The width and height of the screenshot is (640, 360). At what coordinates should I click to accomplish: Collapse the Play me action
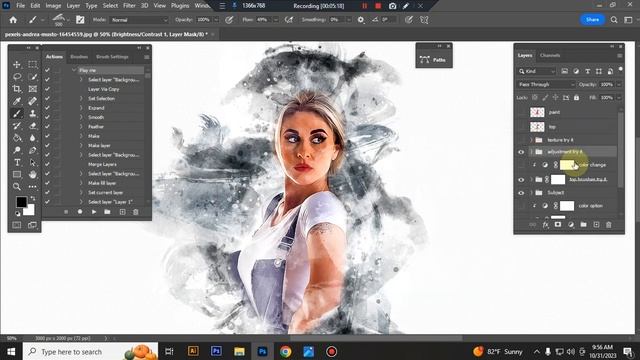[74, 70]
